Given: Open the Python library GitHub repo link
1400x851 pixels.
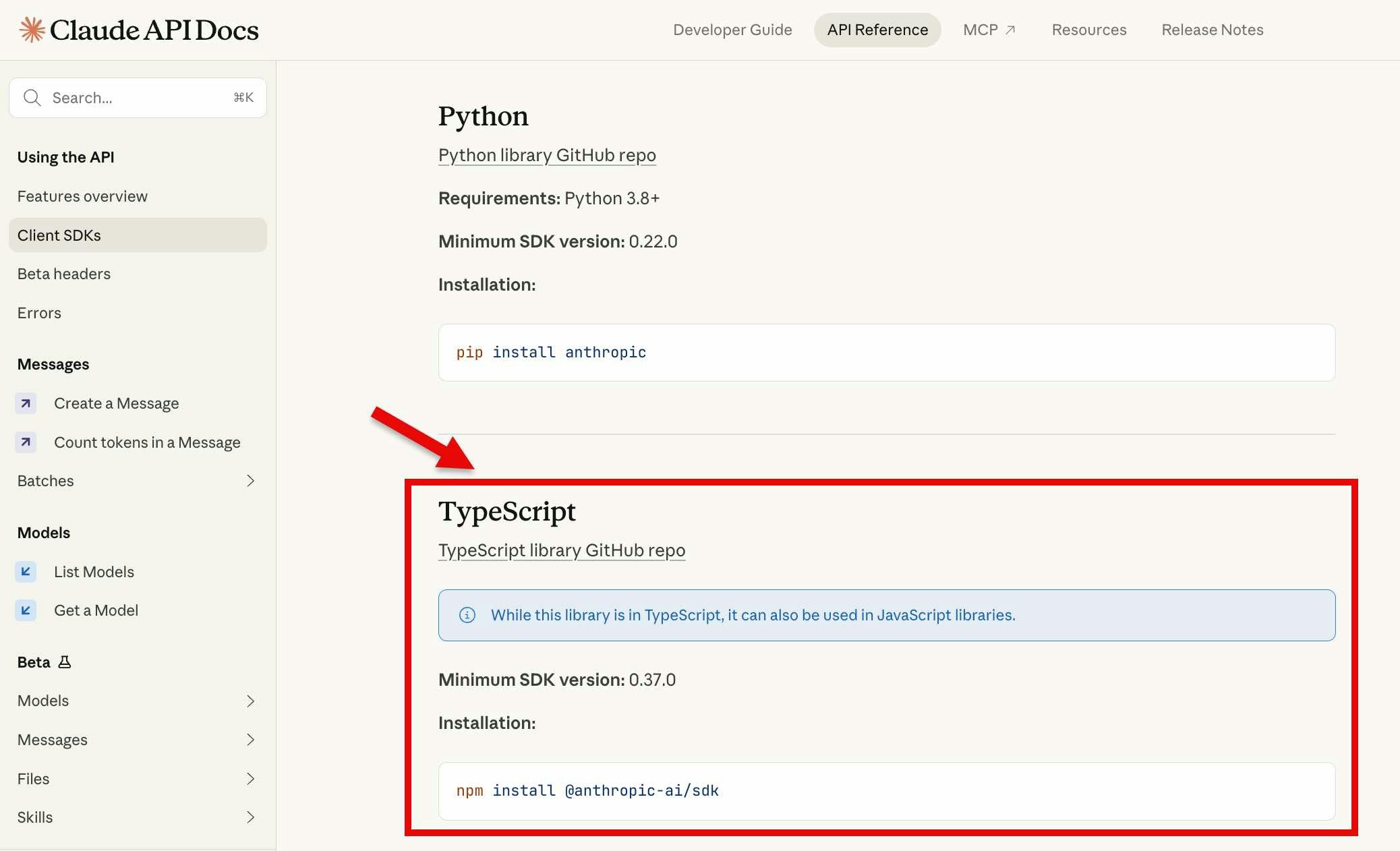Looking at the screenshot, I should click(546, 155).
